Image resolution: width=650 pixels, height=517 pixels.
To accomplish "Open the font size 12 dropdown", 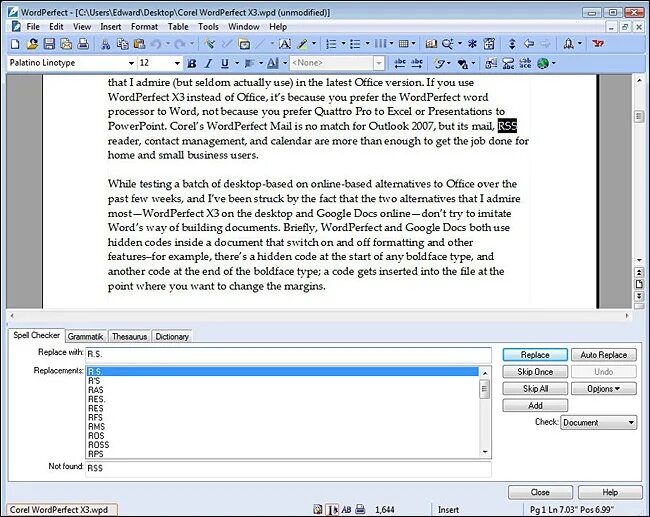I will (177, 63).
